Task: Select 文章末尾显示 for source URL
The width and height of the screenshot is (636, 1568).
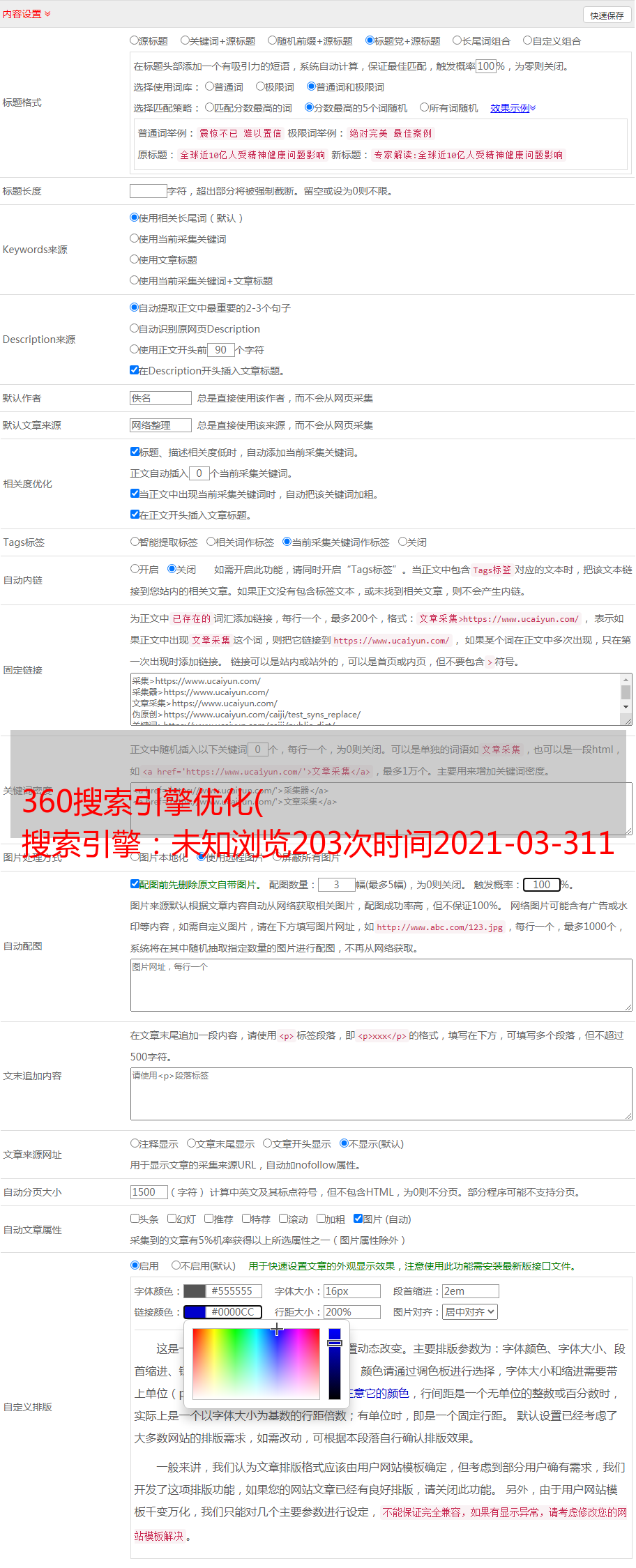Action: pos(191,1143)
